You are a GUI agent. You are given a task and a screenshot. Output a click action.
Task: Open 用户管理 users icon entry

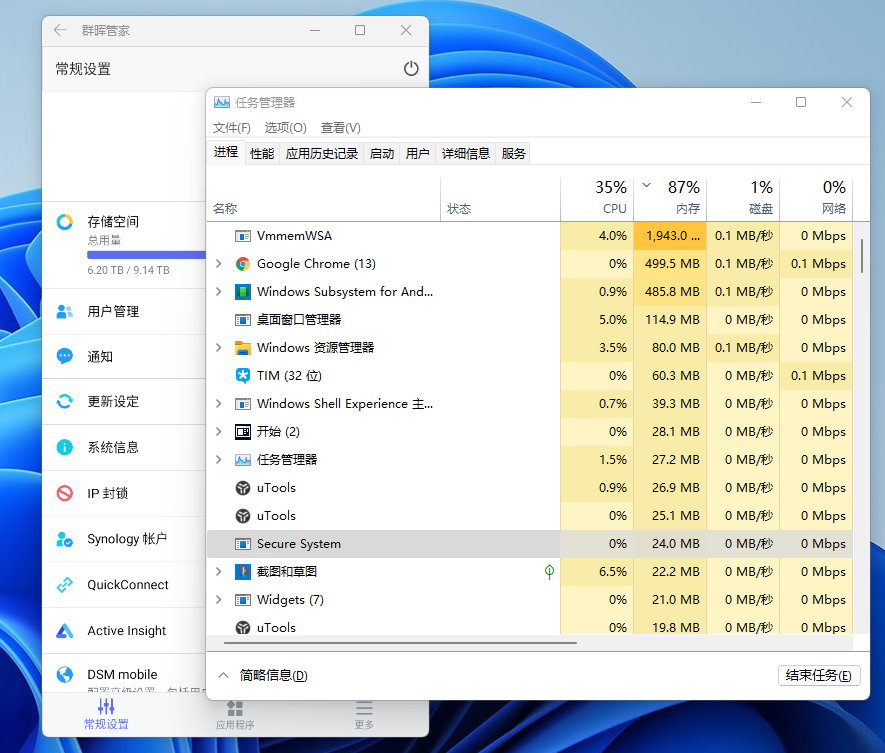pyautogui.click(x=65, y=311)
